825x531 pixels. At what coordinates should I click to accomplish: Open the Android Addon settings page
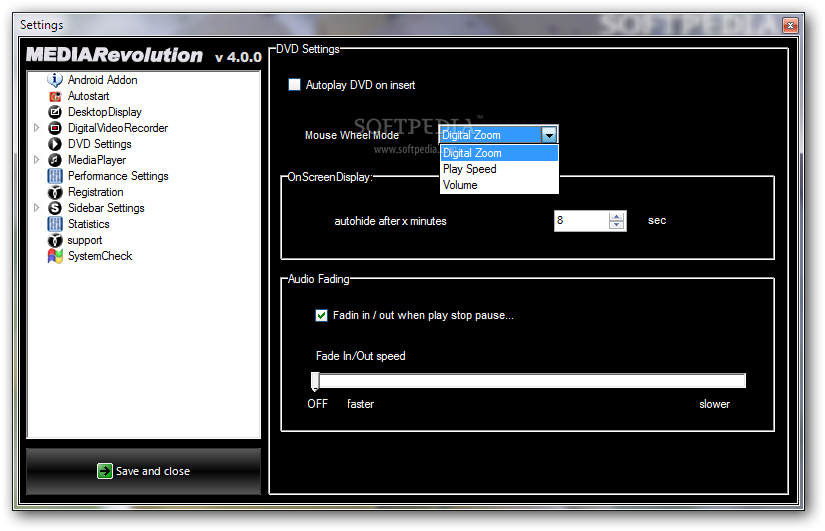pyautogui.click(x=103, y=80)
